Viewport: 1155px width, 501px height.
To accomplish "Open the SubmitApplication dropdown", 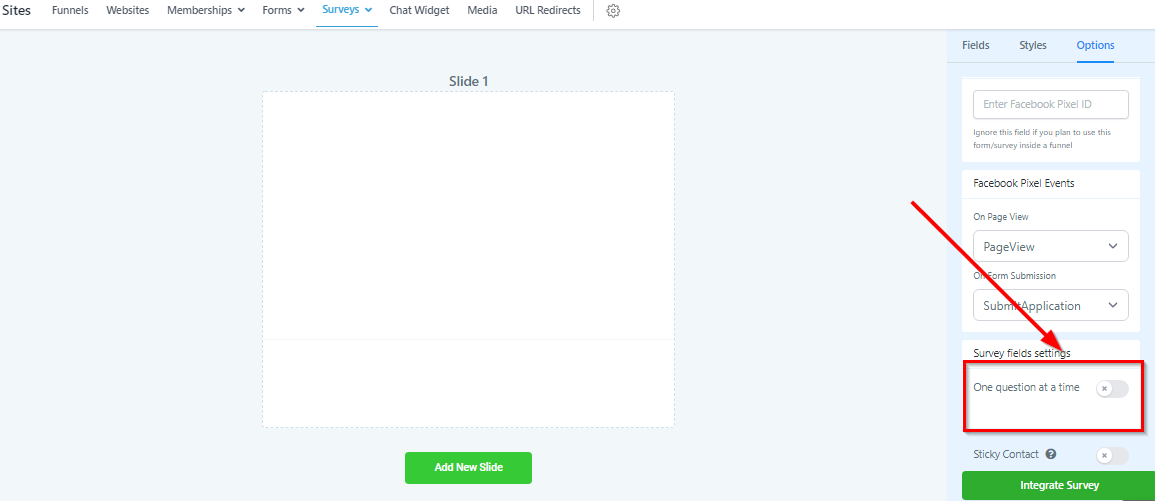I will click(1050, 305).
